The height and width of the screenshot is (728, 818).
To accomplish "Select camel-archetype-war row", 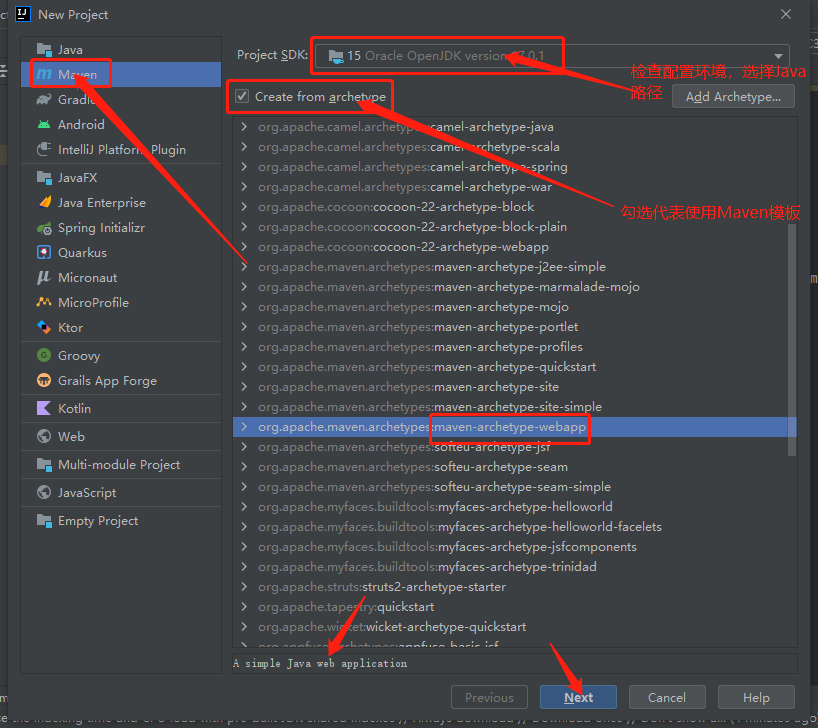I will (x=514, y=187).
